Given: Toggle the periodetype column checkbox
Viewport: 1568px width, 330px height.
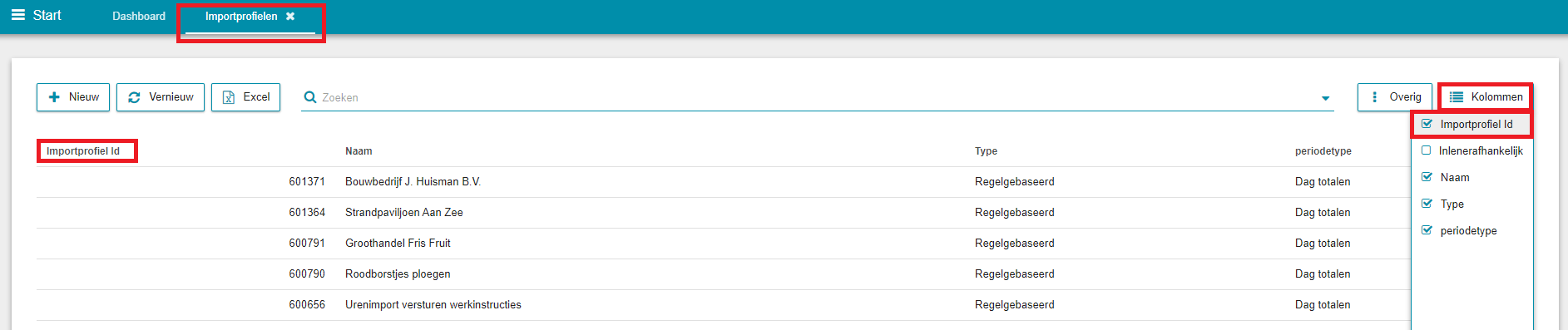Looking at the screenshot, I should coord(1427,230).
